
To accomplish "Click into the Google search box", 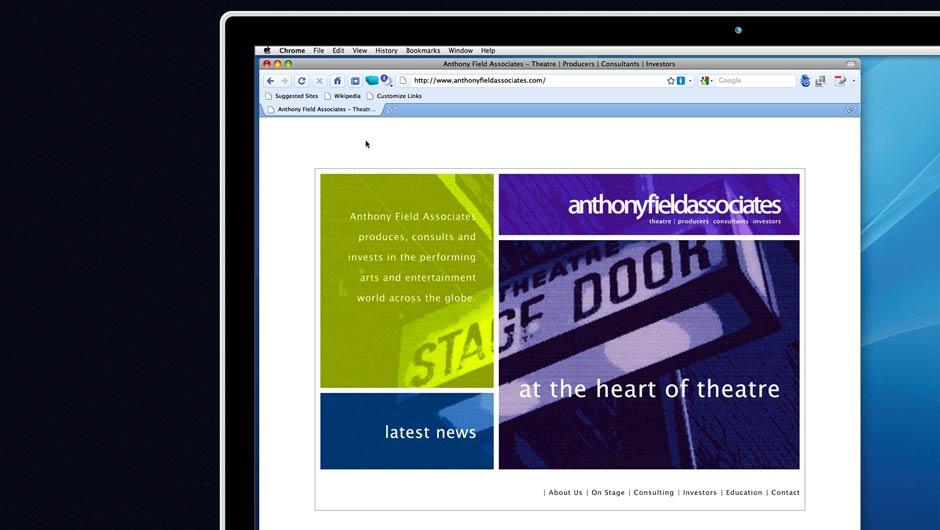I will [x=755, y=80].
